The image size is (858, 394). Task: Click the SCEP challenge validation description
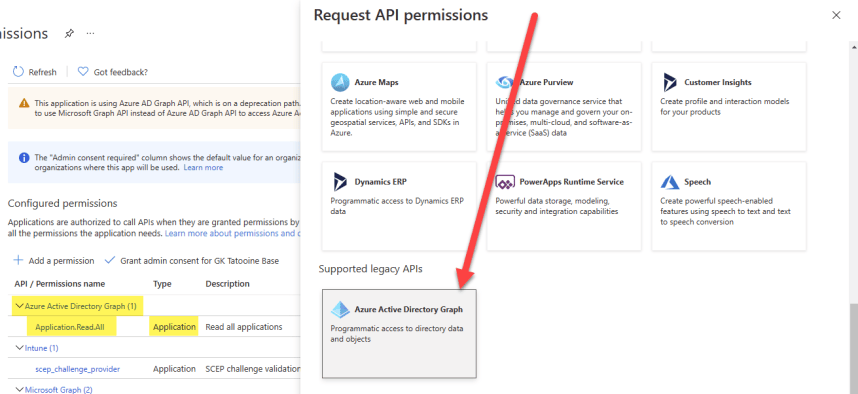click(x=253, y=369)
